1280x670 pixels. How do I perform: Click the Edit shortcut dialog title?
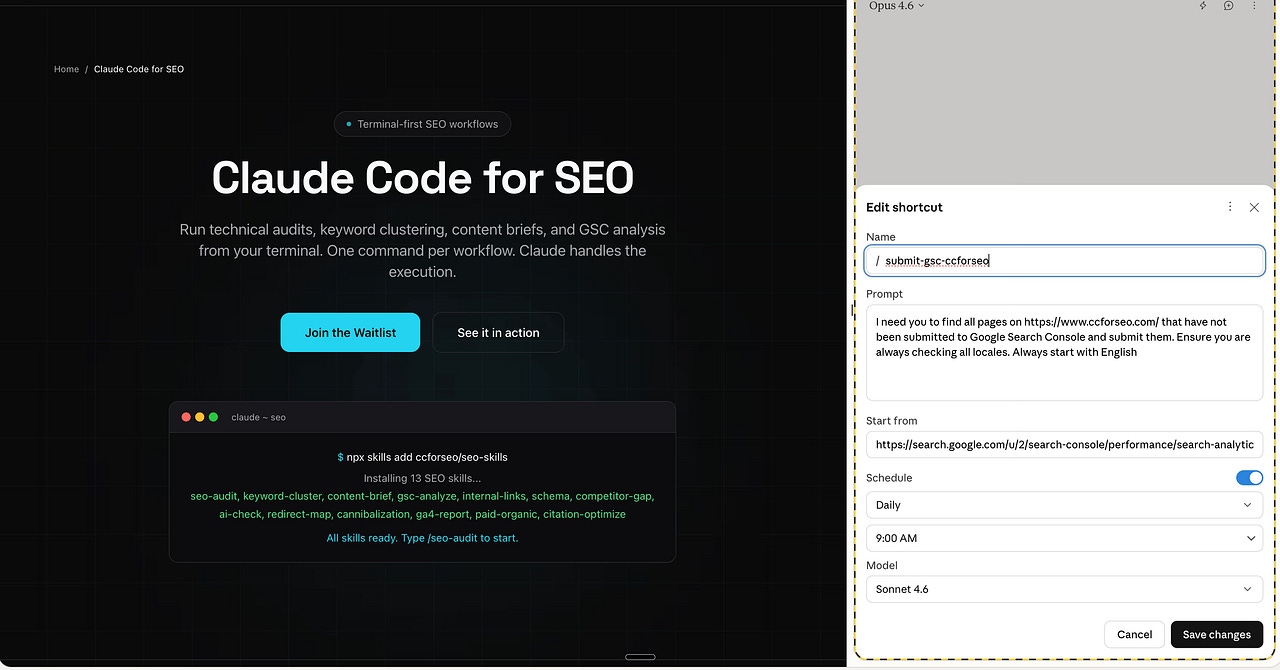pos(904,207)
